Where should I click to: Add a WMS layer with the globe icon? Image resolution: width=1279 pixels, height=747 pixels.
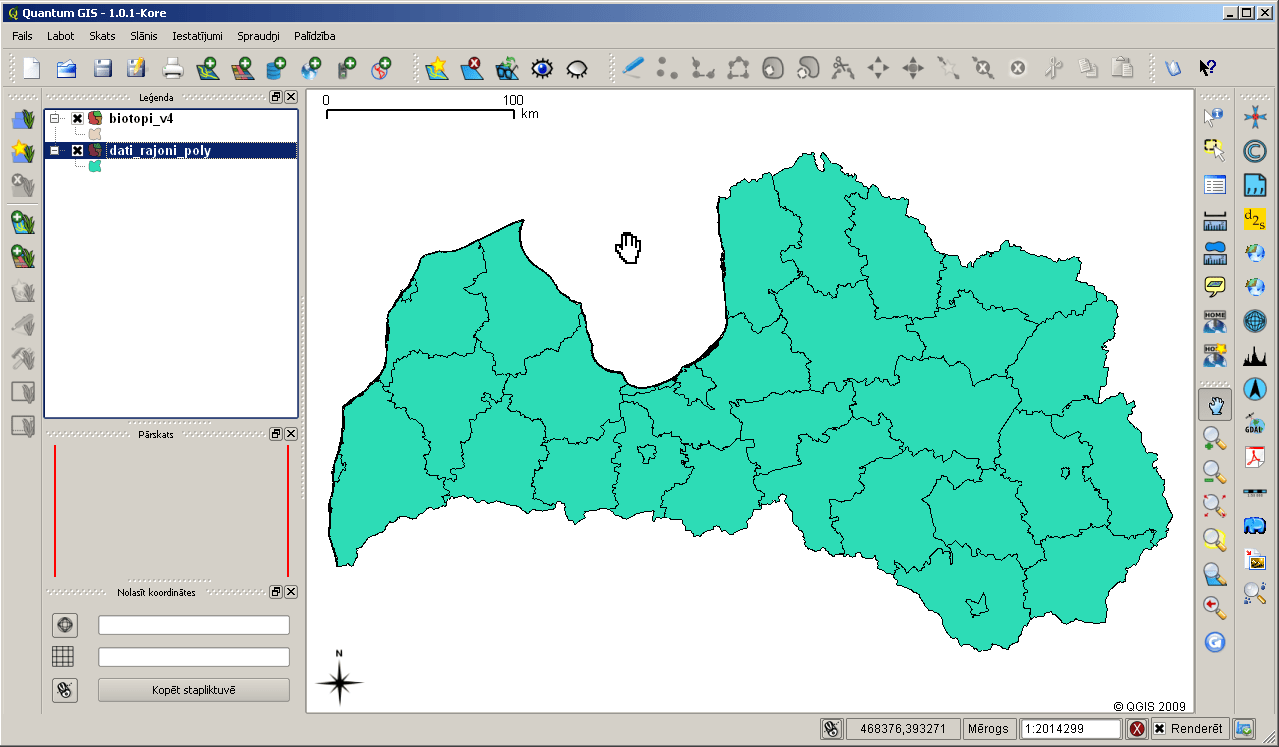(x=311, y=68)
